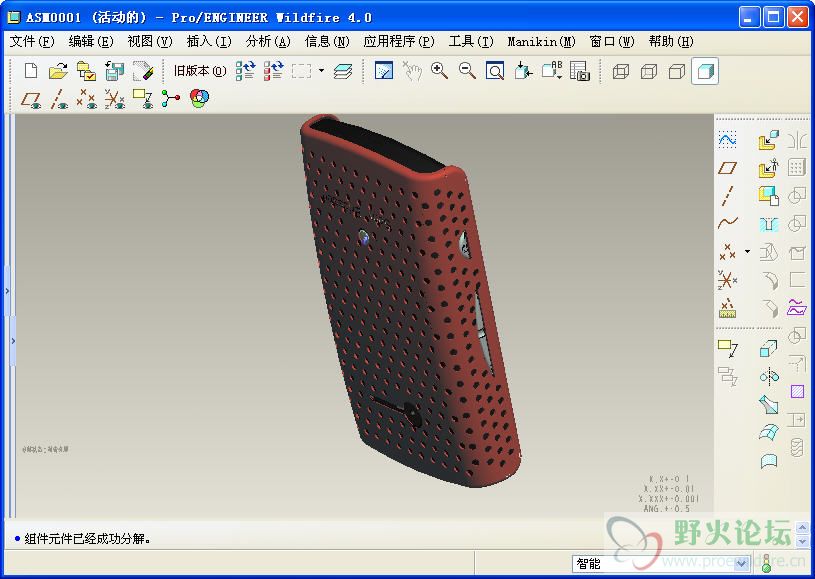Open the 视图(V) menu

coord(150,41)
